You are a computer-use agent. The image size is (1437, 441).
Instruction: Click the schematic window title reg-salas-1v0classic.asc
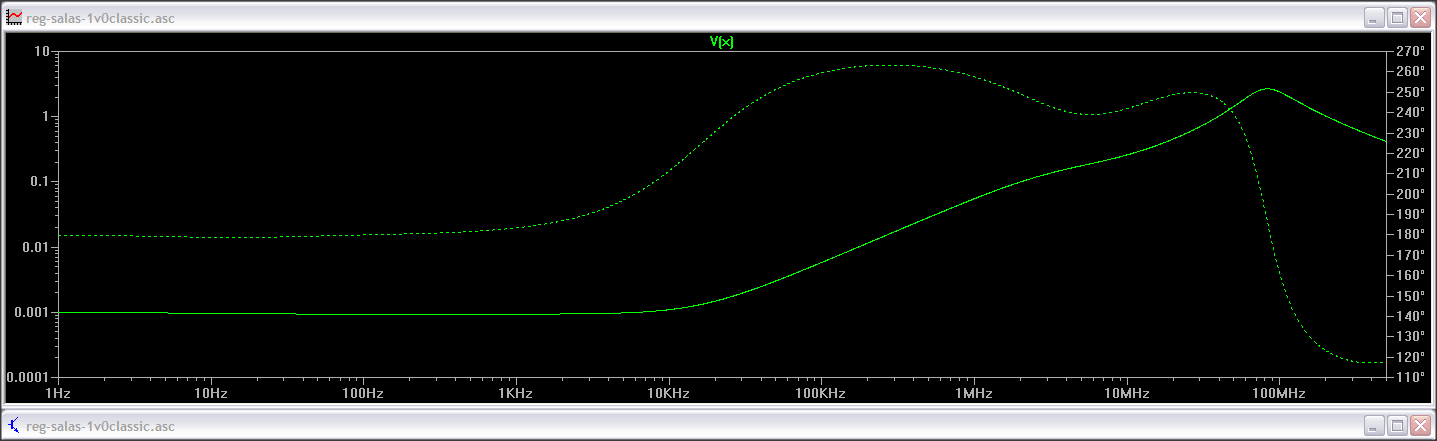[101, 427]
